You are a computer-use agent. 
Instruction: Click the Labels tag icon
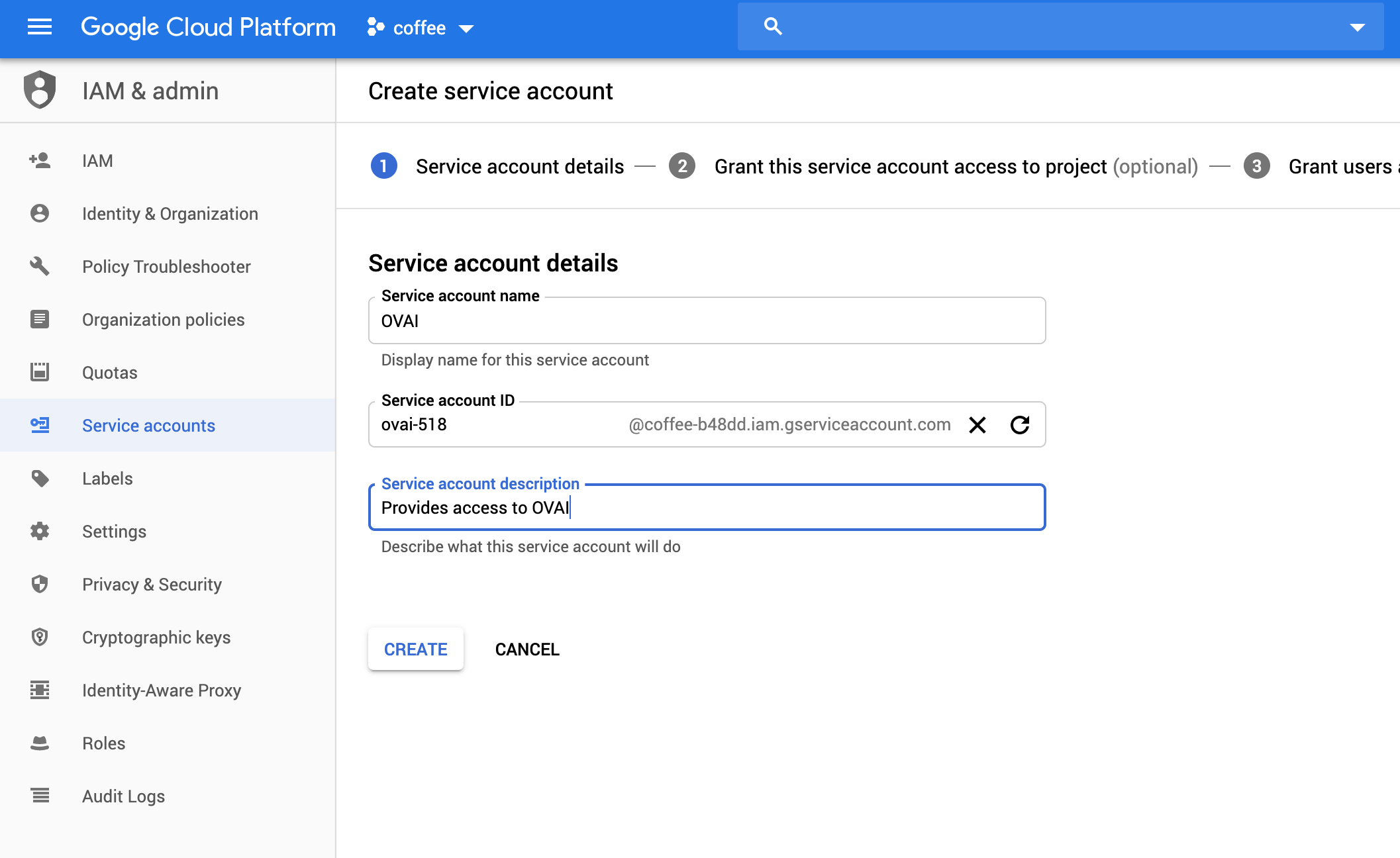[40, 478]
